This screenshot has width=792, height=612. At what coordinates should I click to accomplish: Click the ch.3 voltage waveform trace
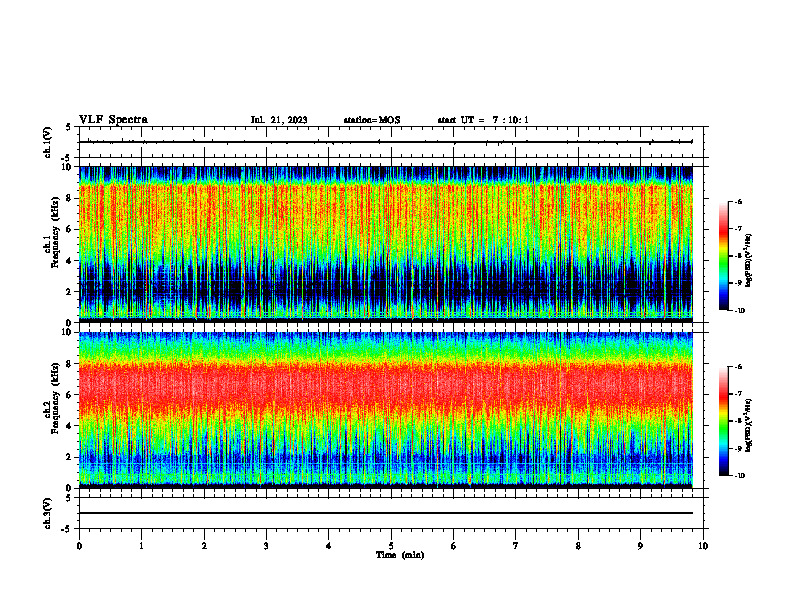point(386,513)
